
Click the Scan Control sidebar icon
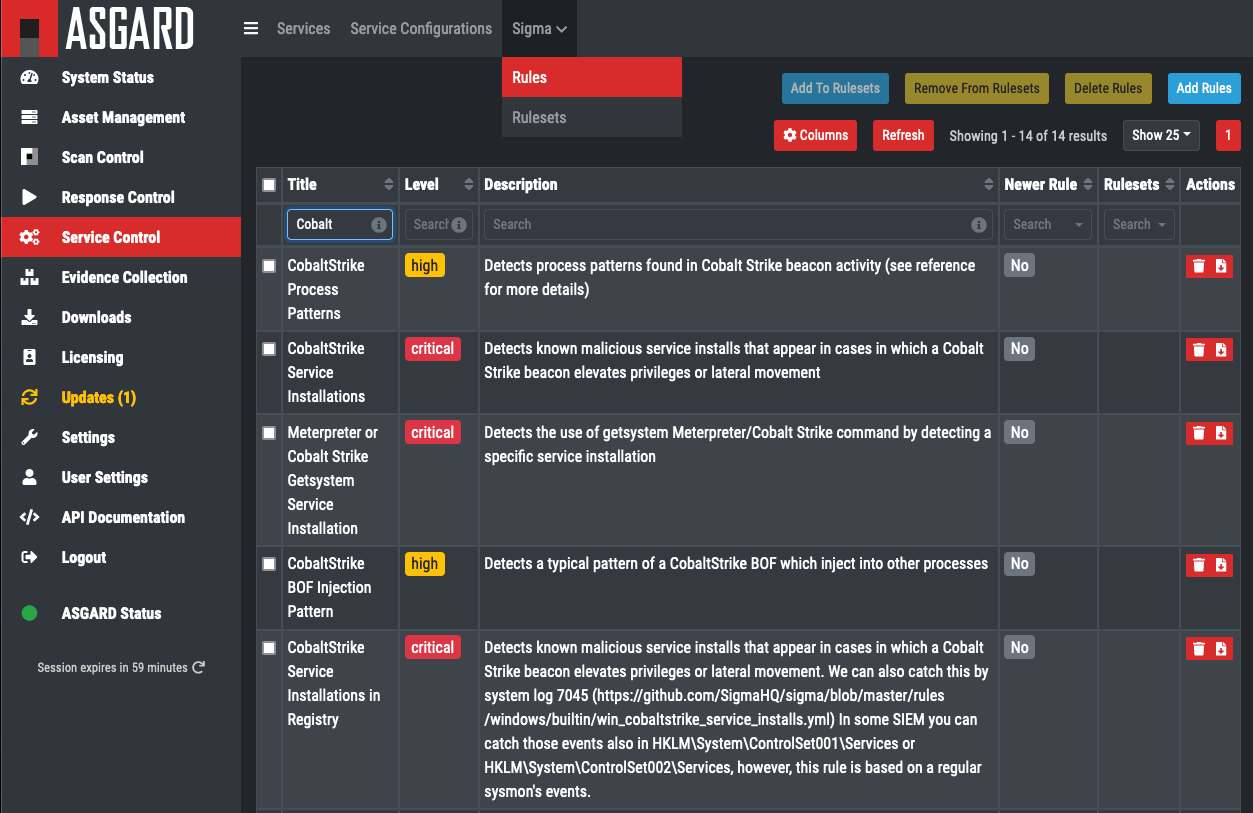(29, 157)
